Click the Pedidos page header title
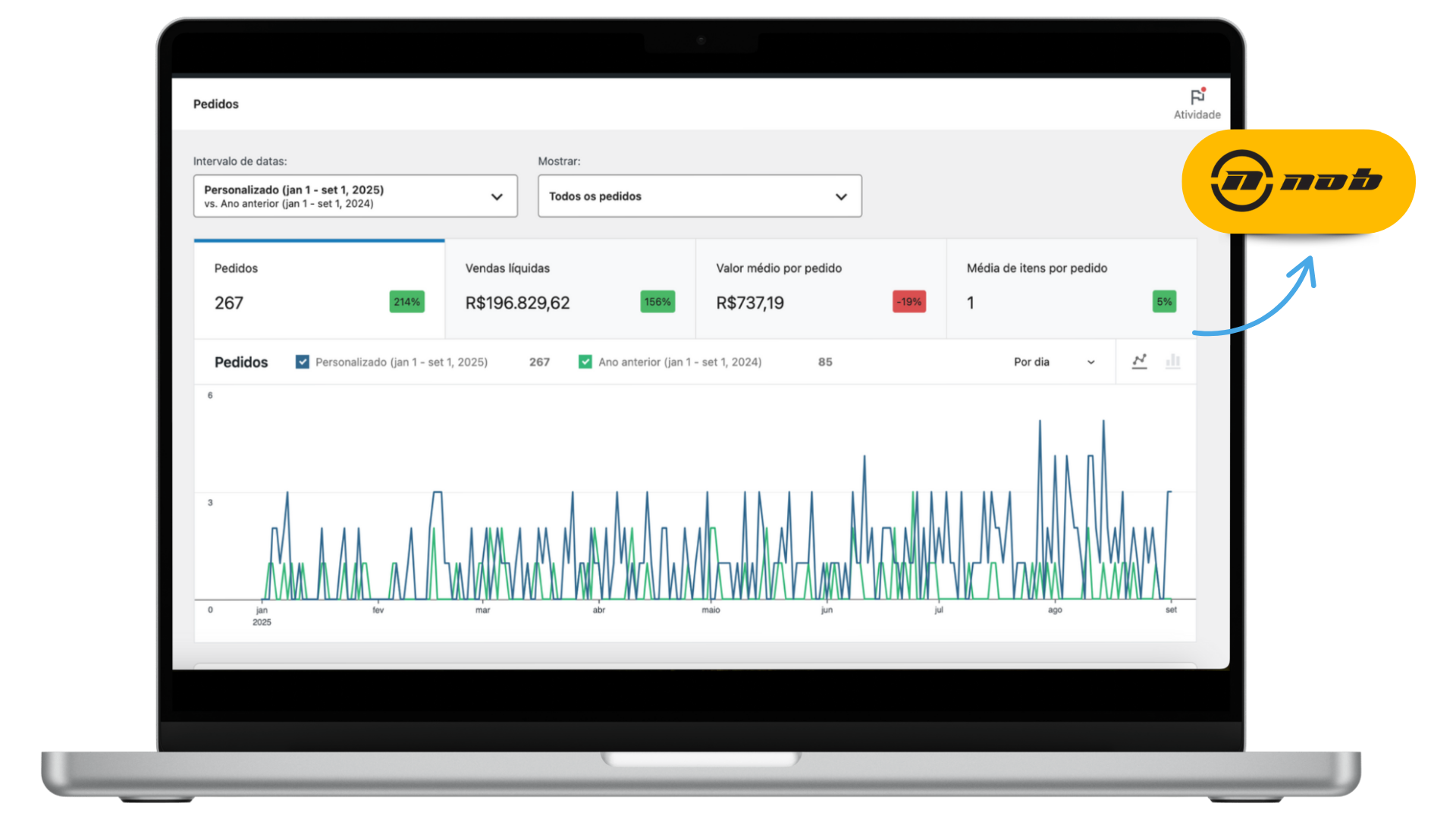The width and height of the screenshot is (1456, 819). pos(215,104)
